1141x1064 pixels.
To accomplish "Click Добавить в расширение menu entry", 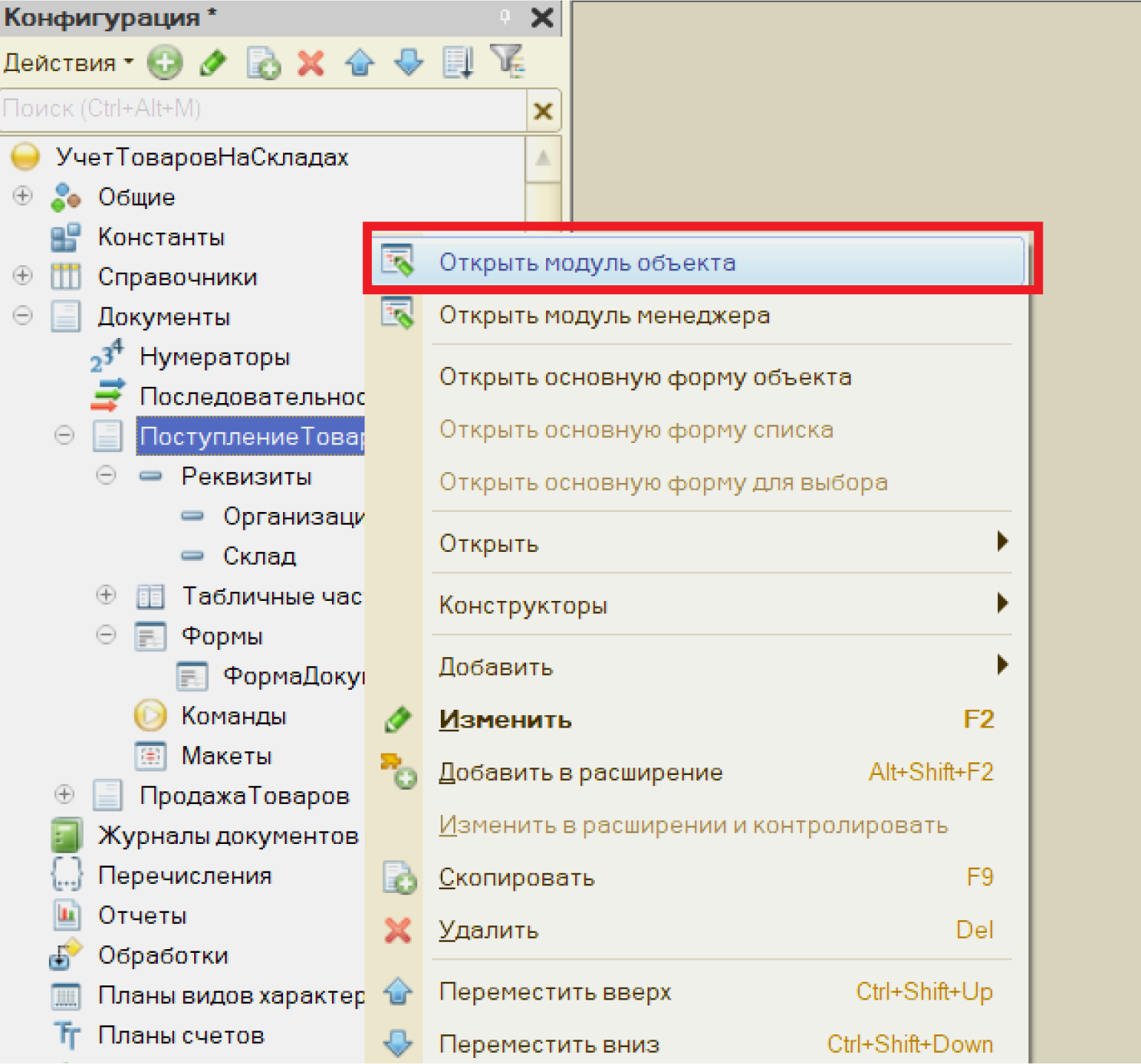I will [580, 772].
